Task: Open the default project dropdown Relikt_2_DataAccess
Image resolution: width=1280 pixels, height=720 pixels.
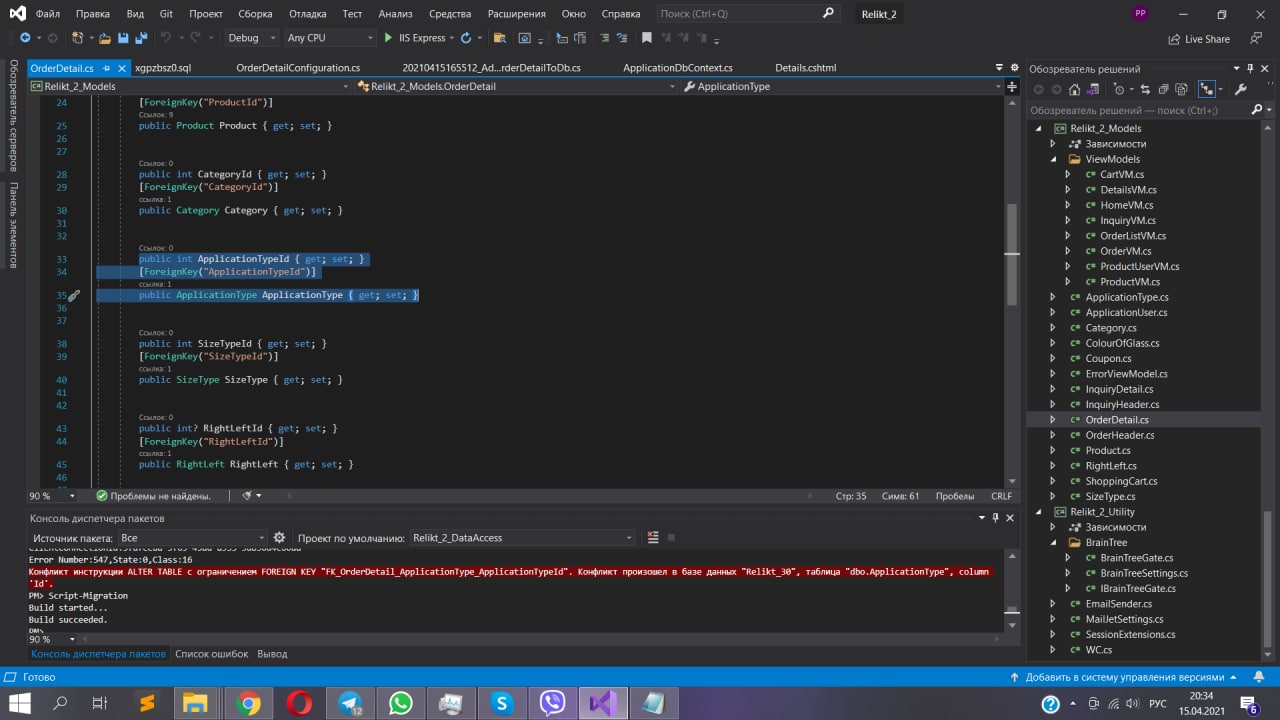Action: tap(522, 538)
